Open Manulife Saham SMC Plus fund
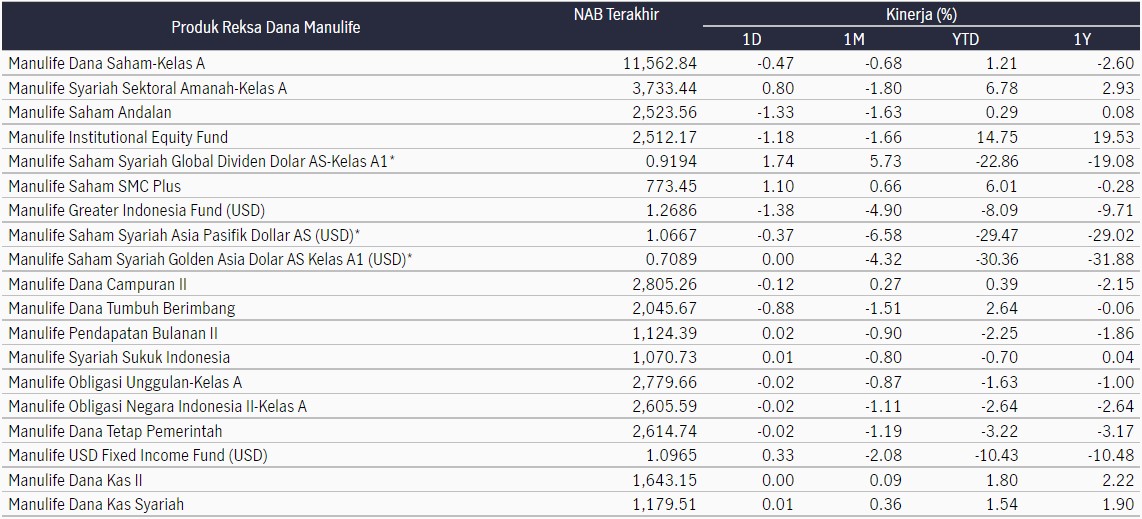This screenshot has width=1142, height=519. pos(95,186)
